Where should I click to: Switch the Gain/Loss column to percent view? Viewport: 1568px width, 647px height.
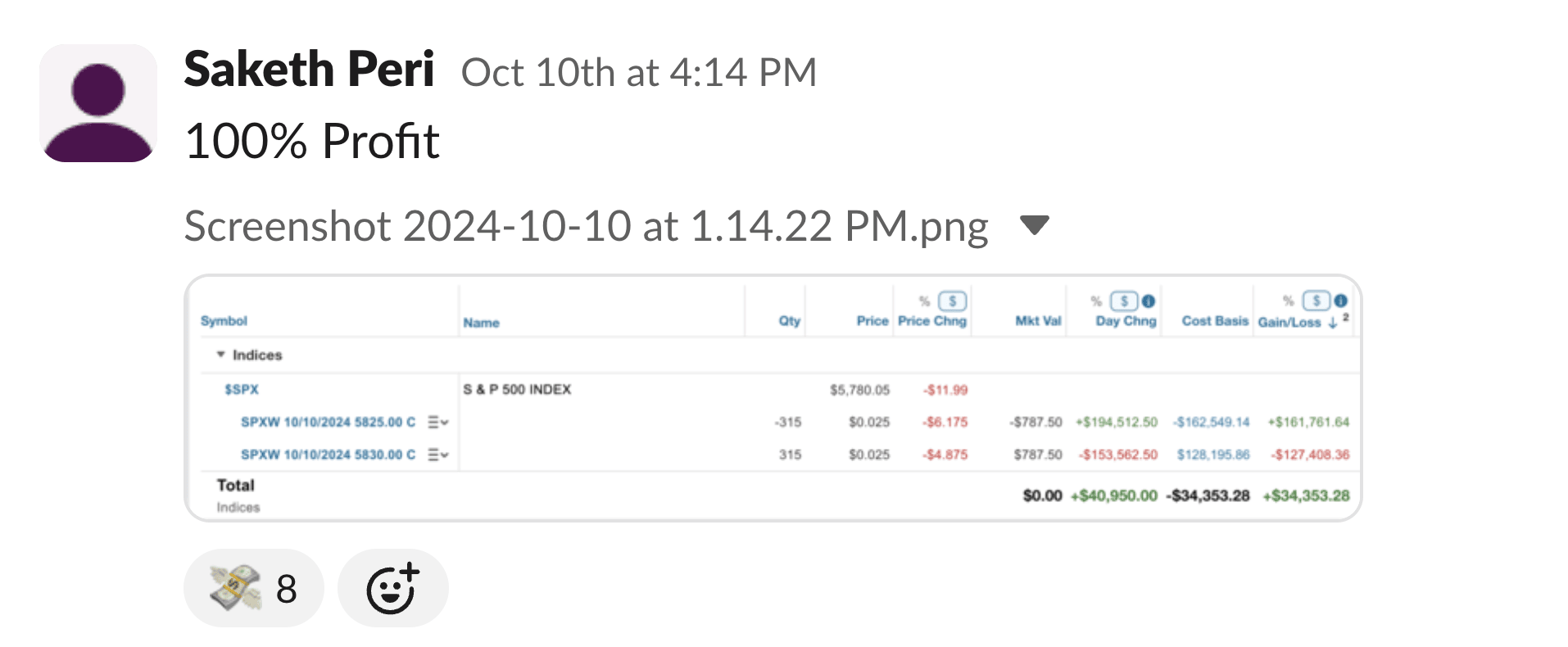(1288, 301)
